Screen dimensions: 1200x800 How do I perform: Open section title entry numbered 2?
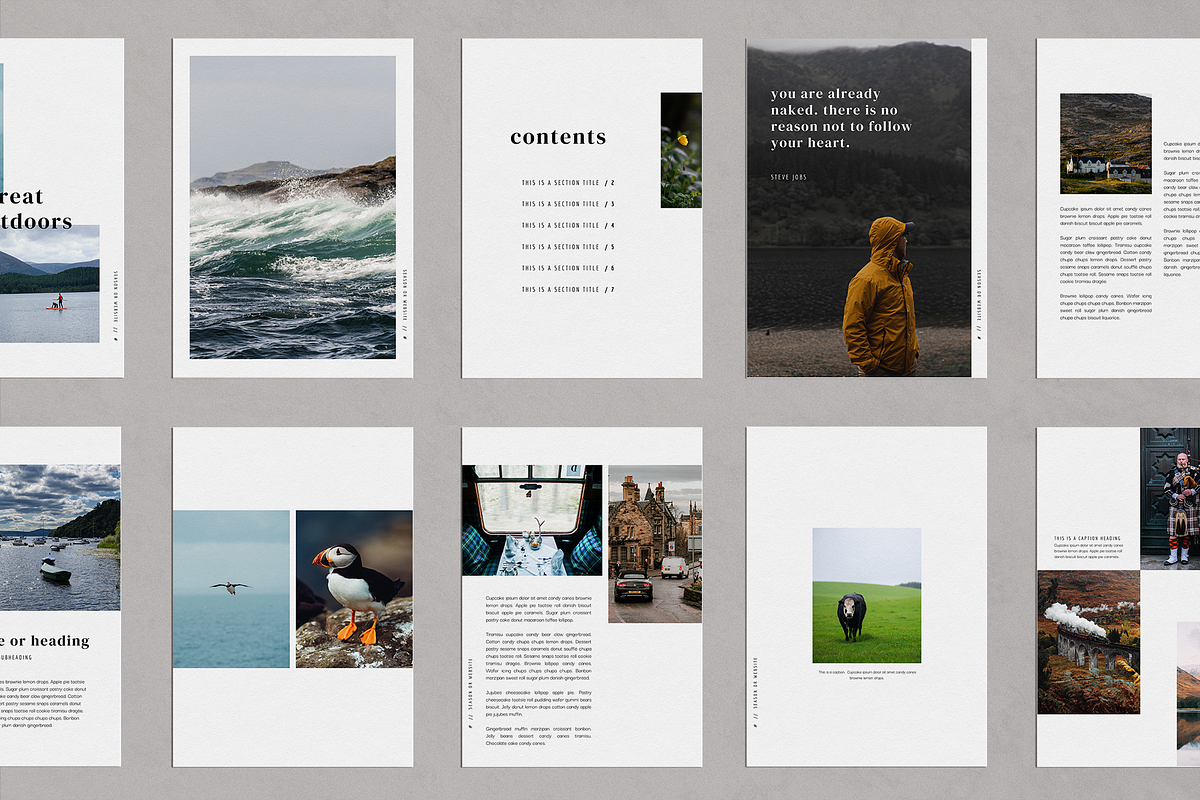[568, 183]
